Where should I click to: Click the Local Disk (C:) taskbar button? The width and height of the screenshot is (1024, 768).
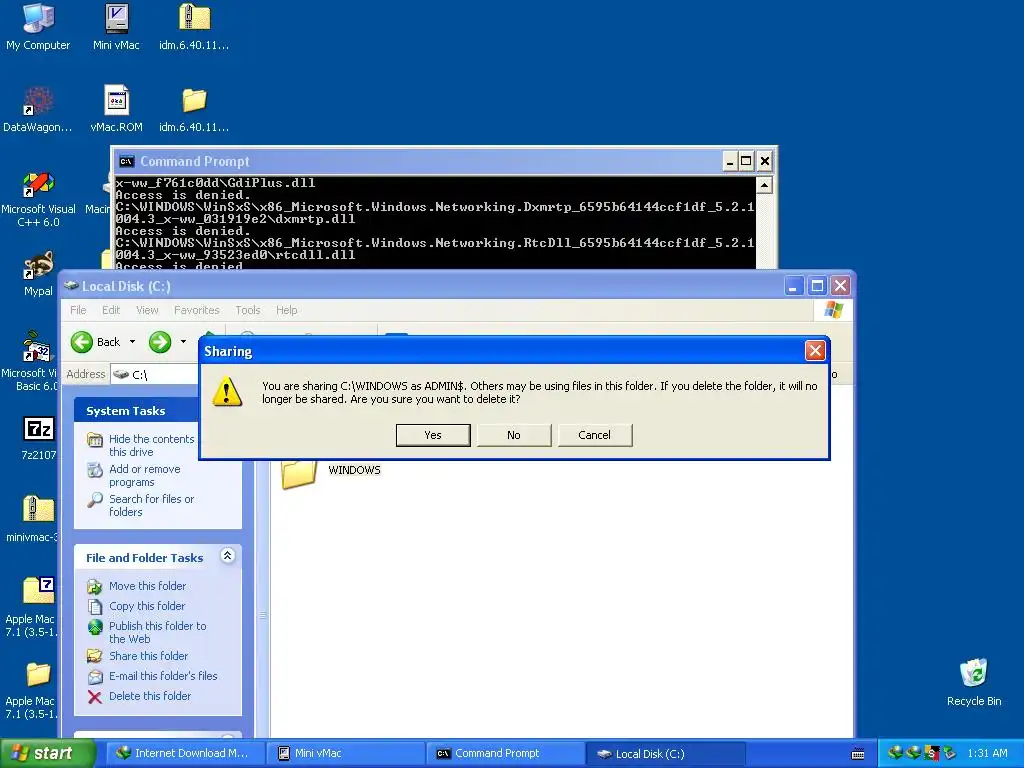665,754
